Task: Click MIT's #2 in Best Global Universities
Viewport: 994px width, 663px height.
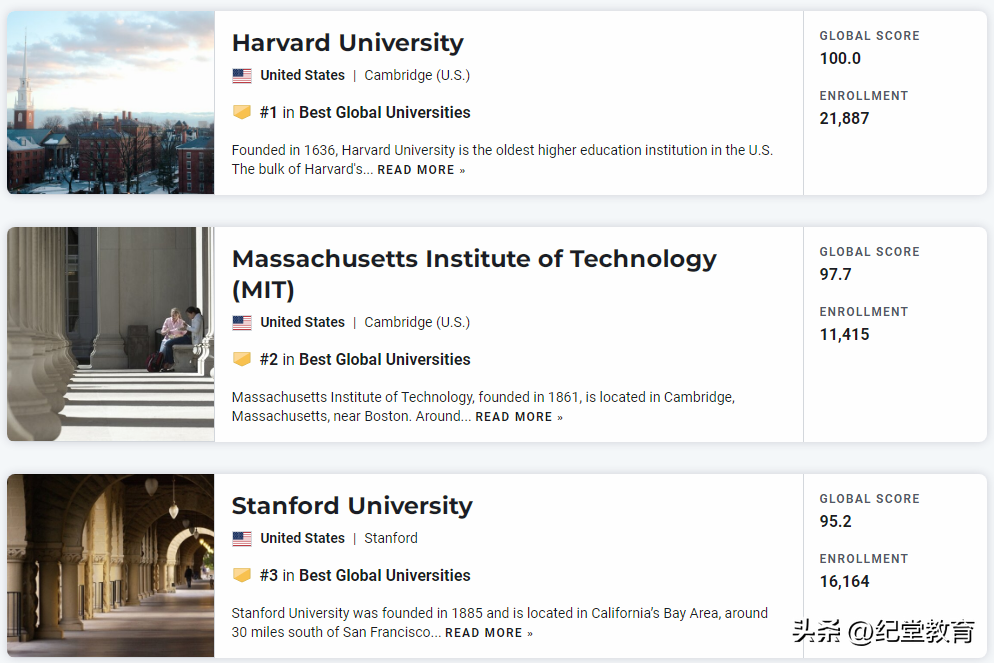Action: pyautogui.click(x=365, y=359)
